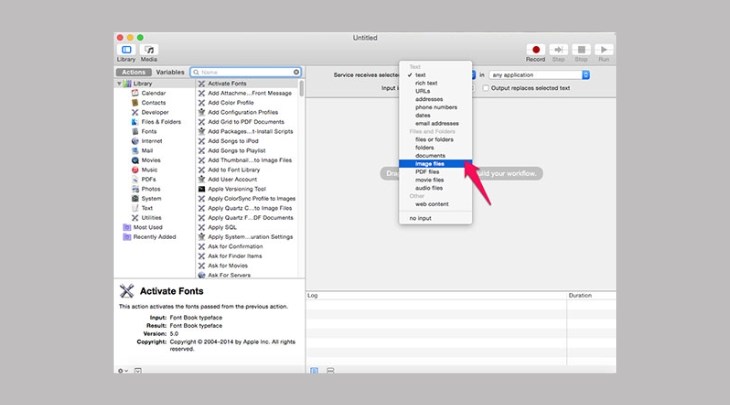
Task: Start recording with the Record button
Action: tap(535, 53)
